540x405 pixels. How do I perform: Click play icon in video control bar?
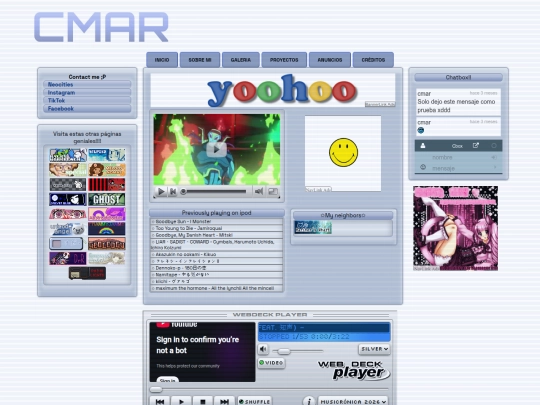161,191
